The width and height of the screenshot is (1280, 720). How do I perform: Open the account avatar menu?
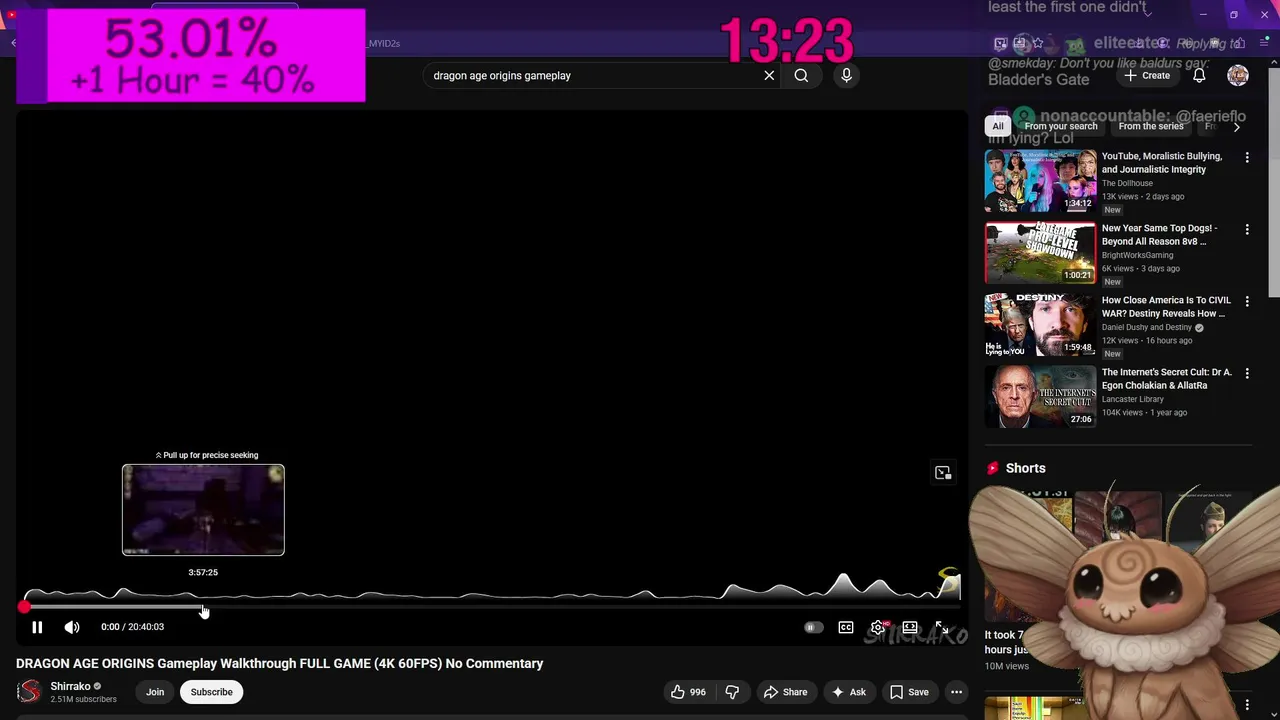pyautogui.click(x=1238, y=75)
